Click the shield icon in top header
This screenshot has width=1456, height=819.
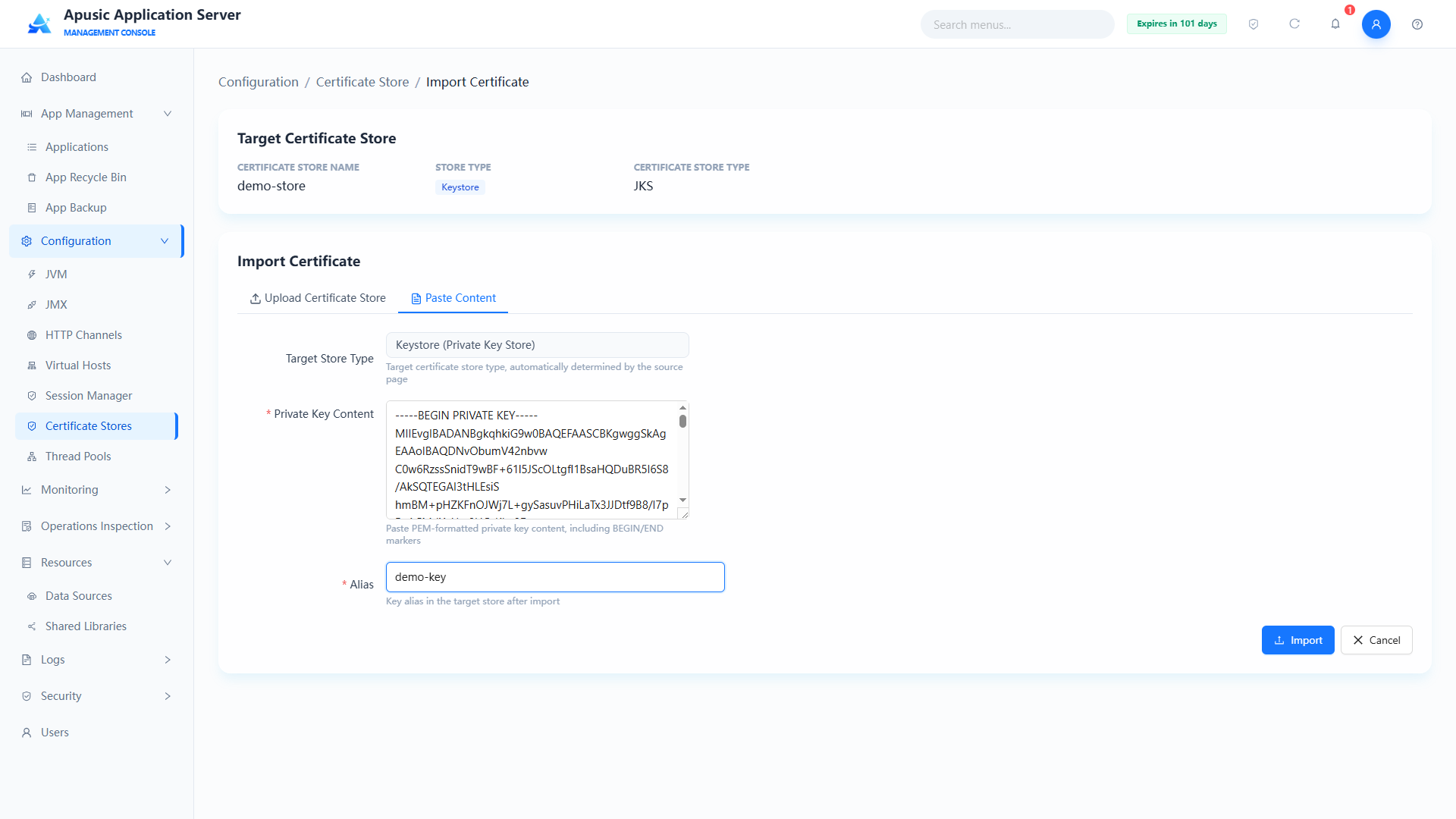[x=1254, y=24]
